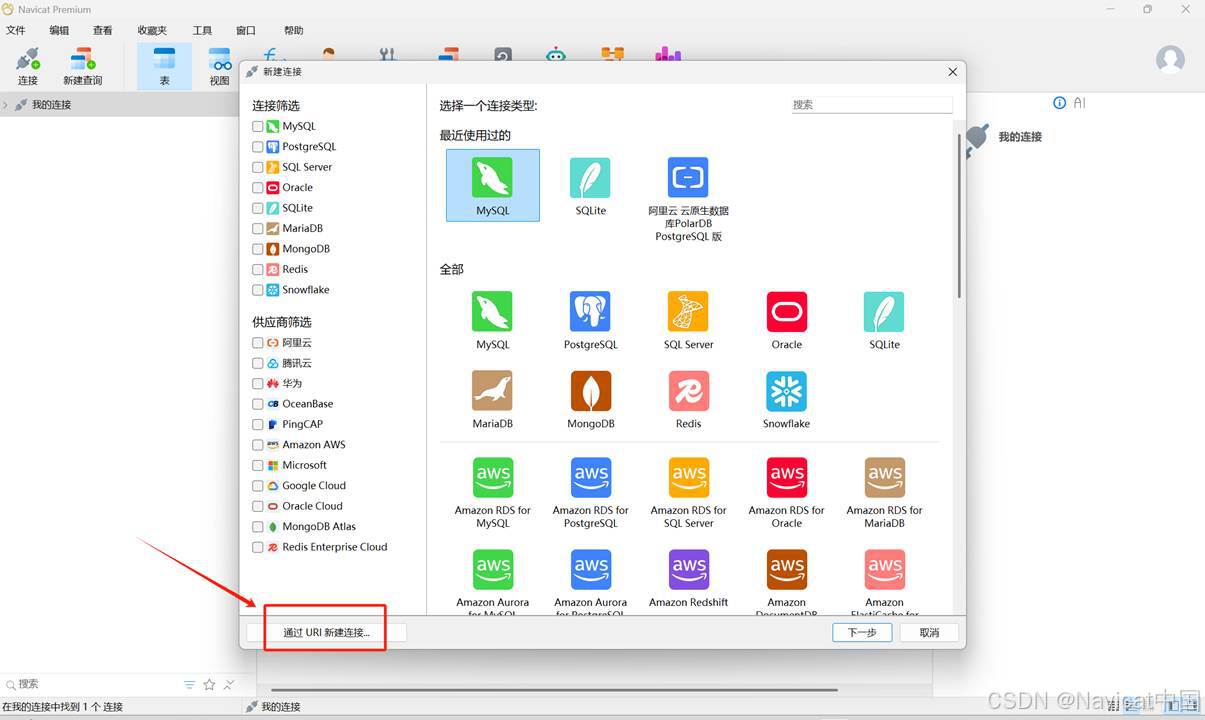This screenshot has height=720, width=1205.
Task: Check the MariaDB filter checkbox
Action: (x=258, y=229)
